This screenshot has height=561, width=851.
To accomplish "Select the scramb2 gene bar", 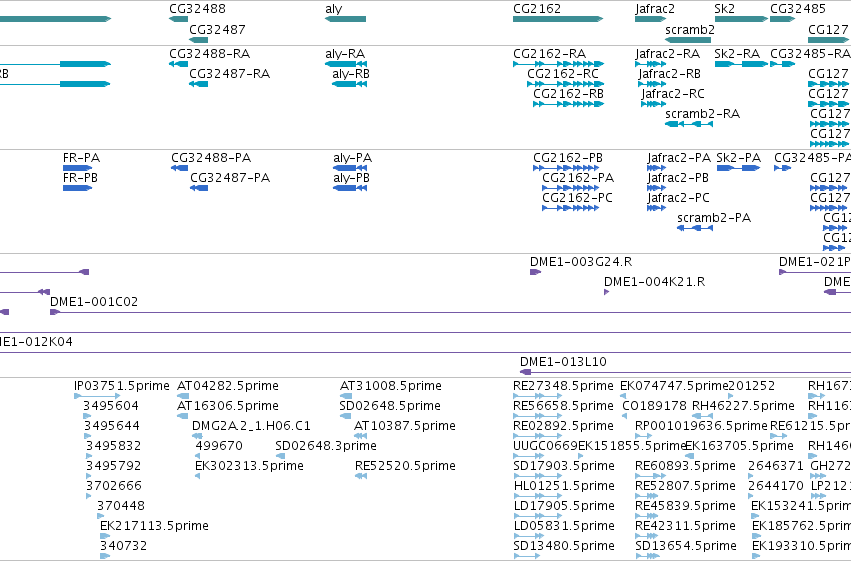I will coord(688,40).
